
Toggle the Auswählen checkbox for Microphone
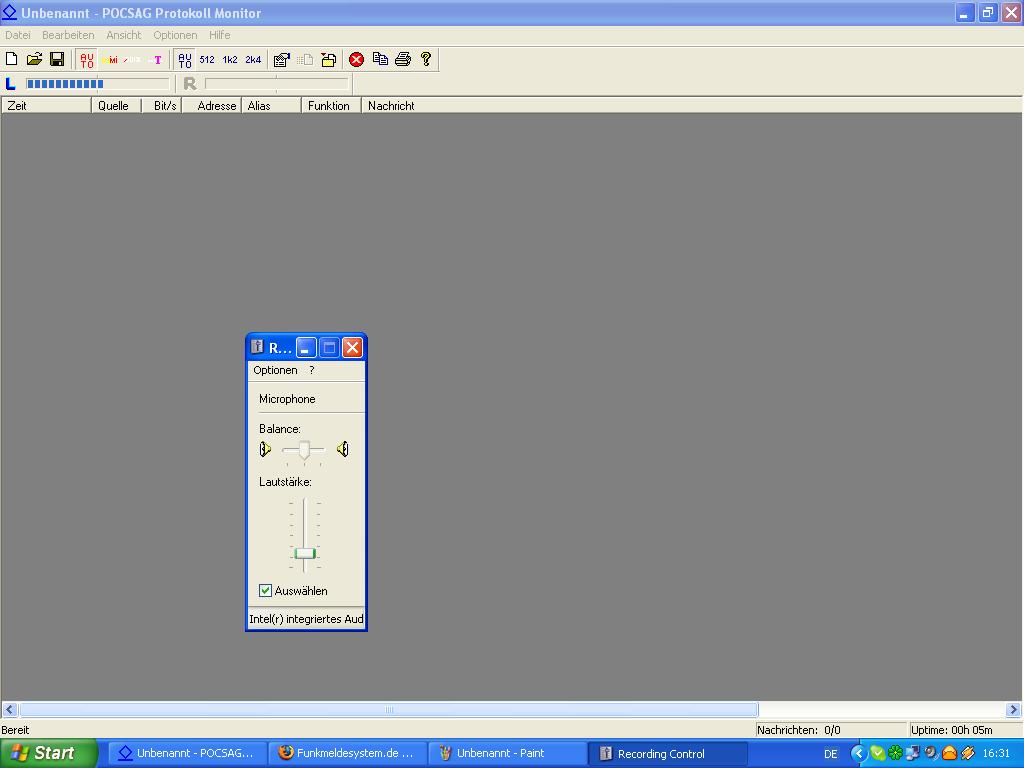click(266, 591)
